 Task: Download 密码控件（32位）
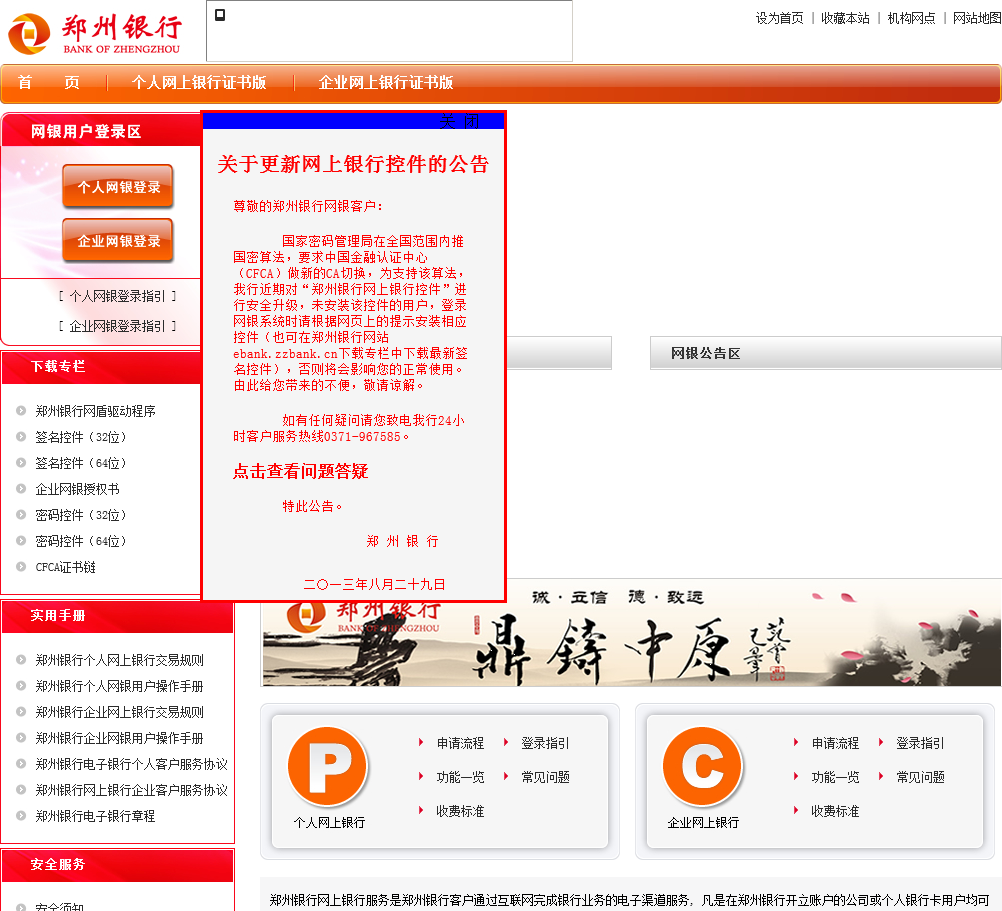click(81, 515)
